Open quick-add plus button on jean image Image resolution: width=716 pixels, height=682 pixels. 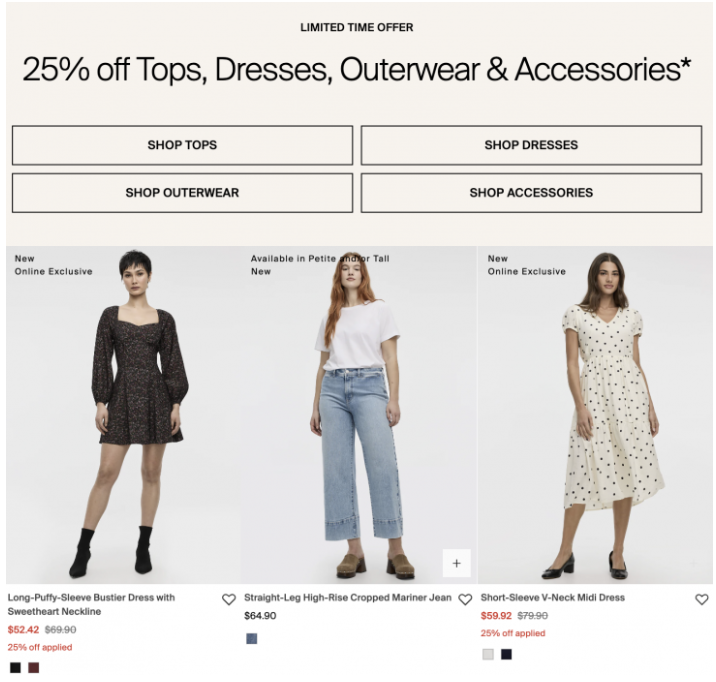[456, 563]
